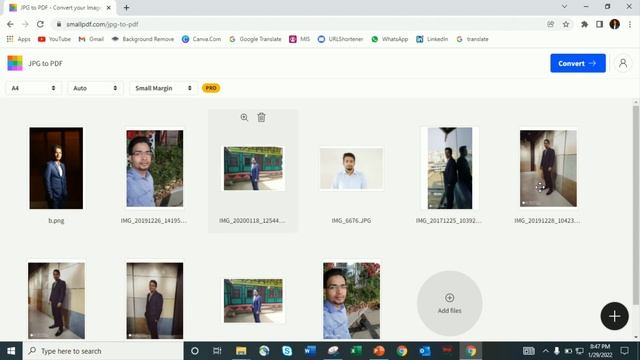Open the A4 page size dropdown
This screenshot has width=640, height=360.
pyautogui.click(x=33, y=88)
